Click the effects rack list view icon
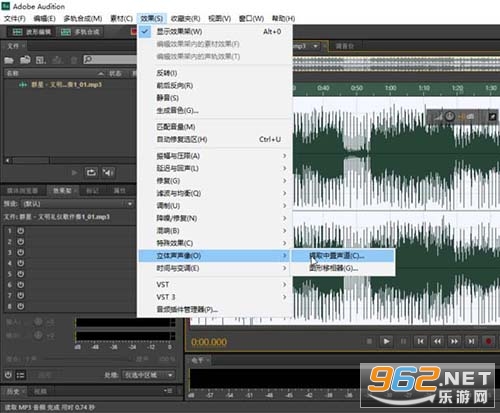500x413 pixels. pyautogui.click(x=21, y=375)
